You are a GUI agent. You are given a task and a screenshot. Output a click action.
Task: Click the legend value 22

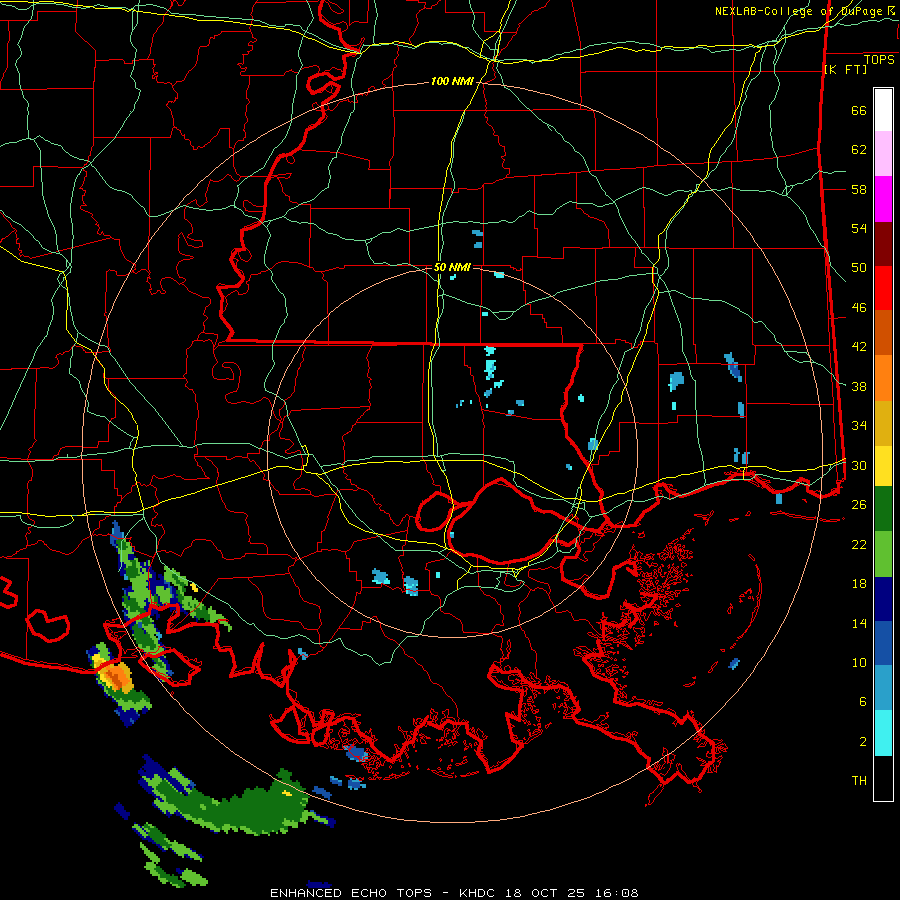859,544
